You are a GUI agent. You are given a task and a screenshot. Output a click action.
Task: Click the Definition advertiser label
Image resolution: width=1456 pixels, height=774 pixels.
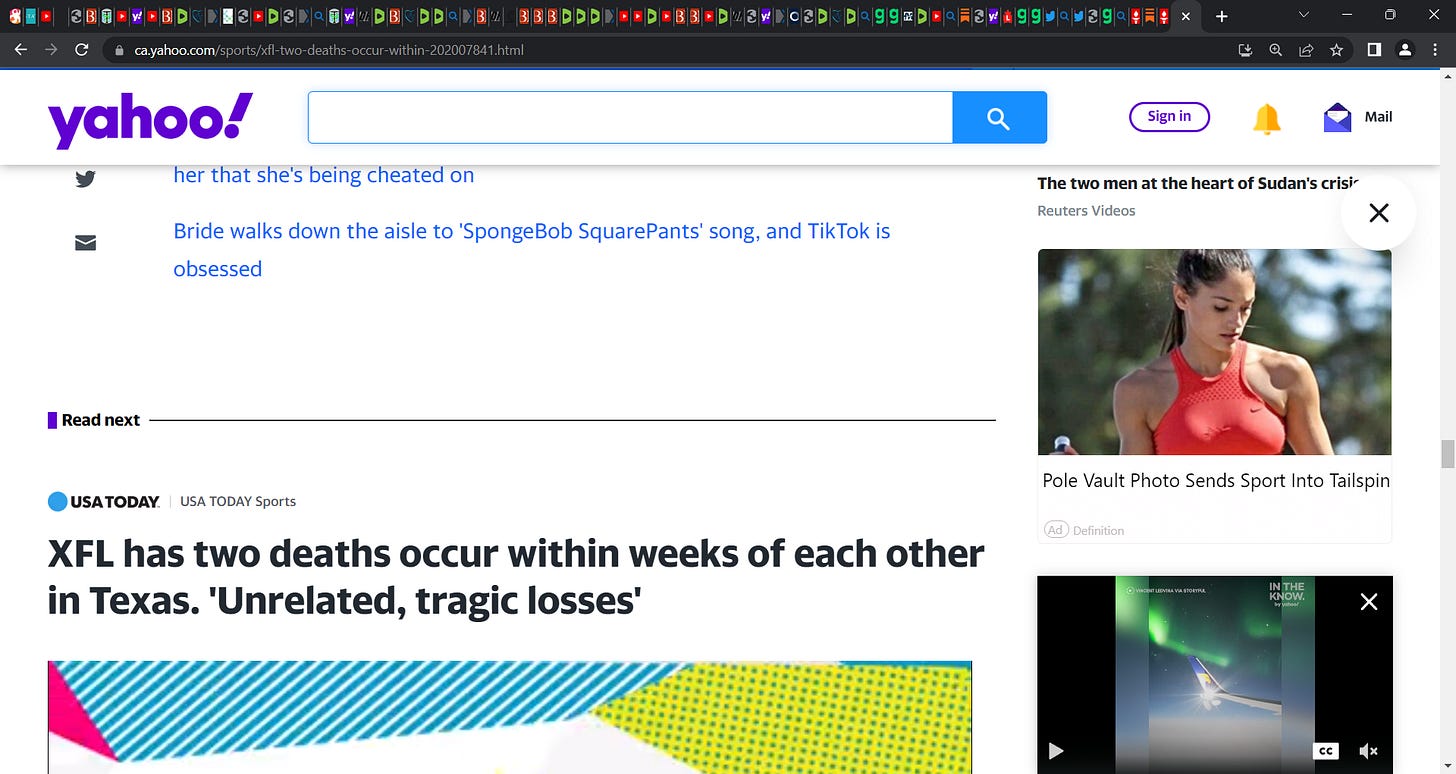point(1098,531)
